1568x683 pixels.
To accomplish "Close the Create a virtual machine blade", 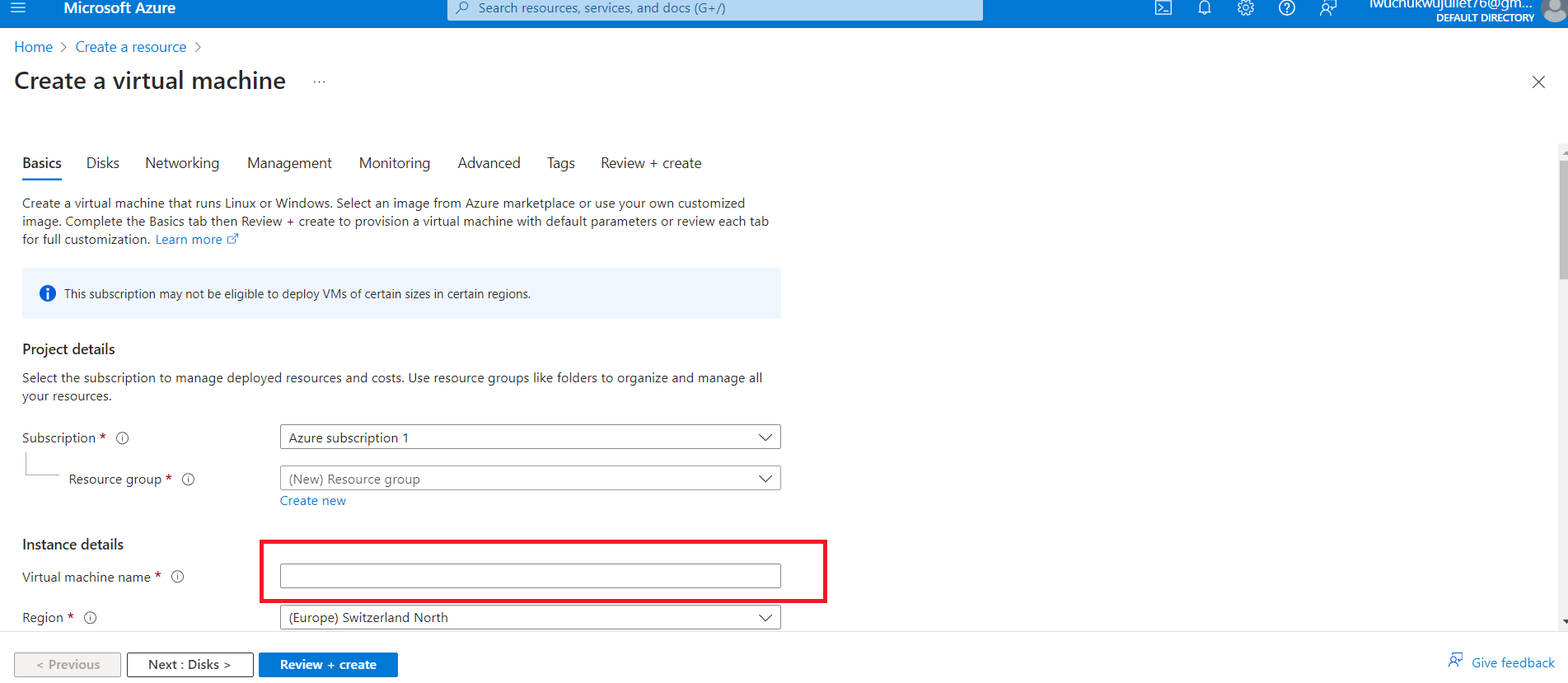I will tap(1538, 82).
